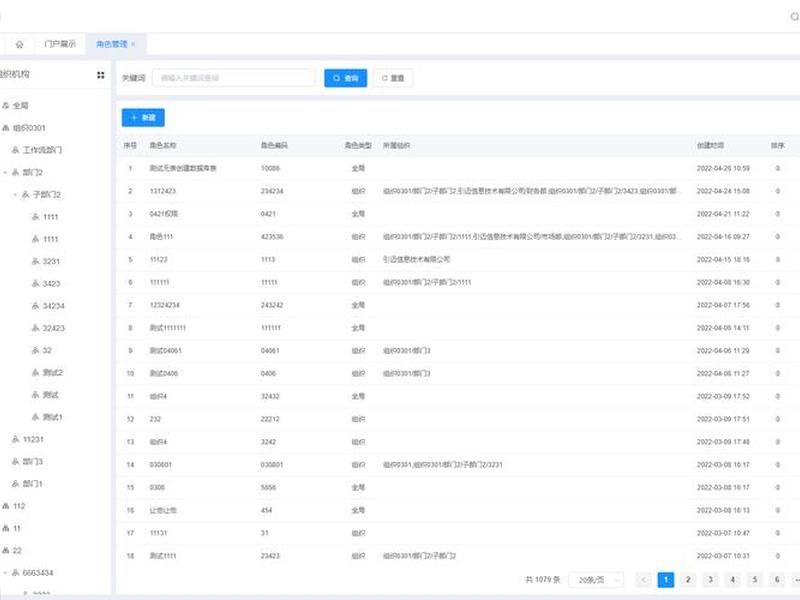Viewport: 800px width, 600px height.
Task: Go to page 6
Action: coord(777,580)
